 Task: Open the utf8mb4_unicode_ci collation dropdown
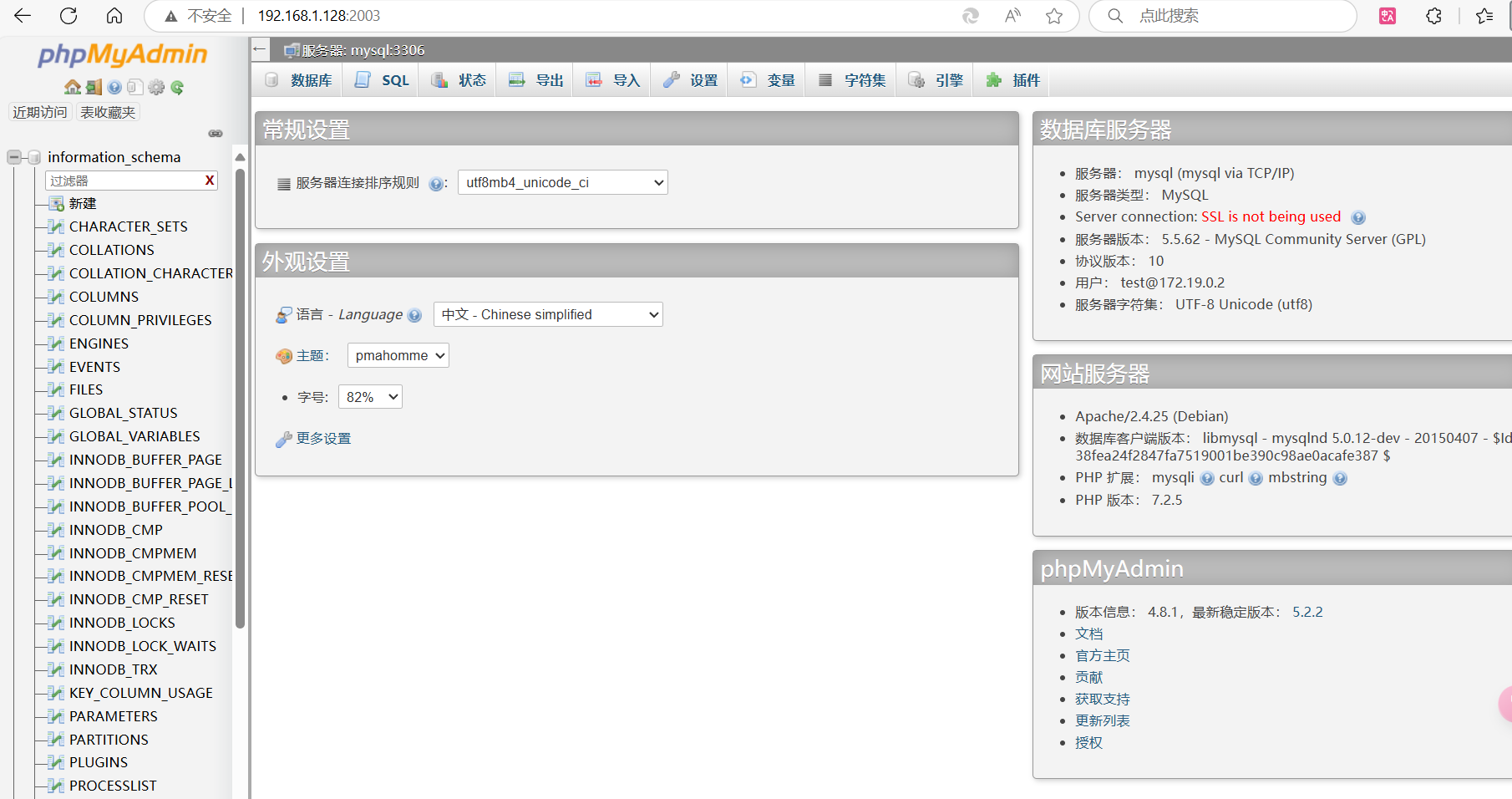click(563, 182)
